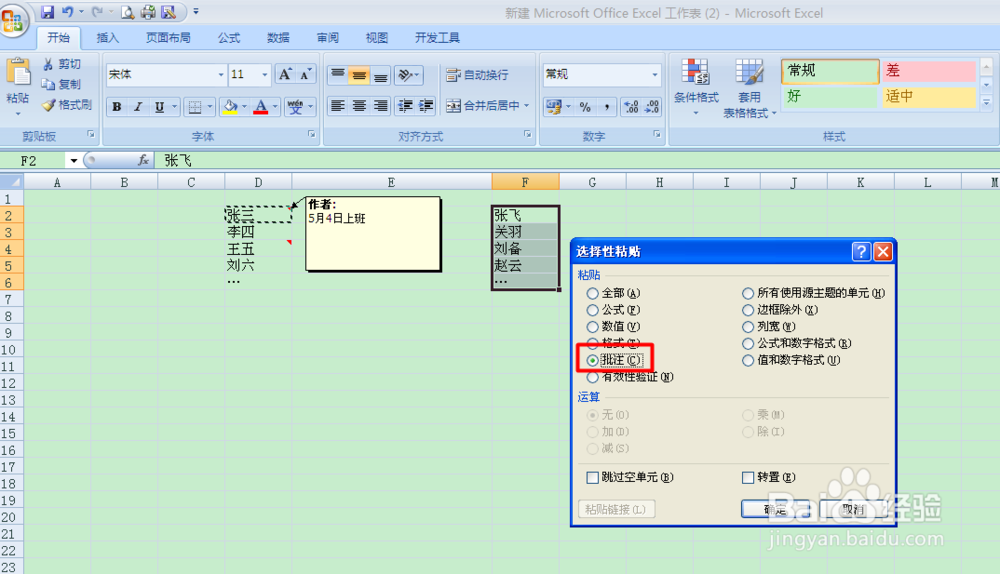The image size is (1000, 574).
Task: Switch to the 页面布局 ribbon tab
Action: coord(168,38)
